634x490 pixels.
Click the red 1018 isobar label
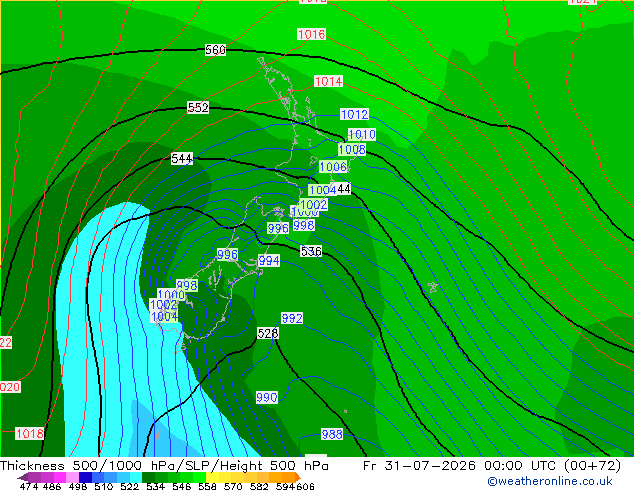[30, 434]
